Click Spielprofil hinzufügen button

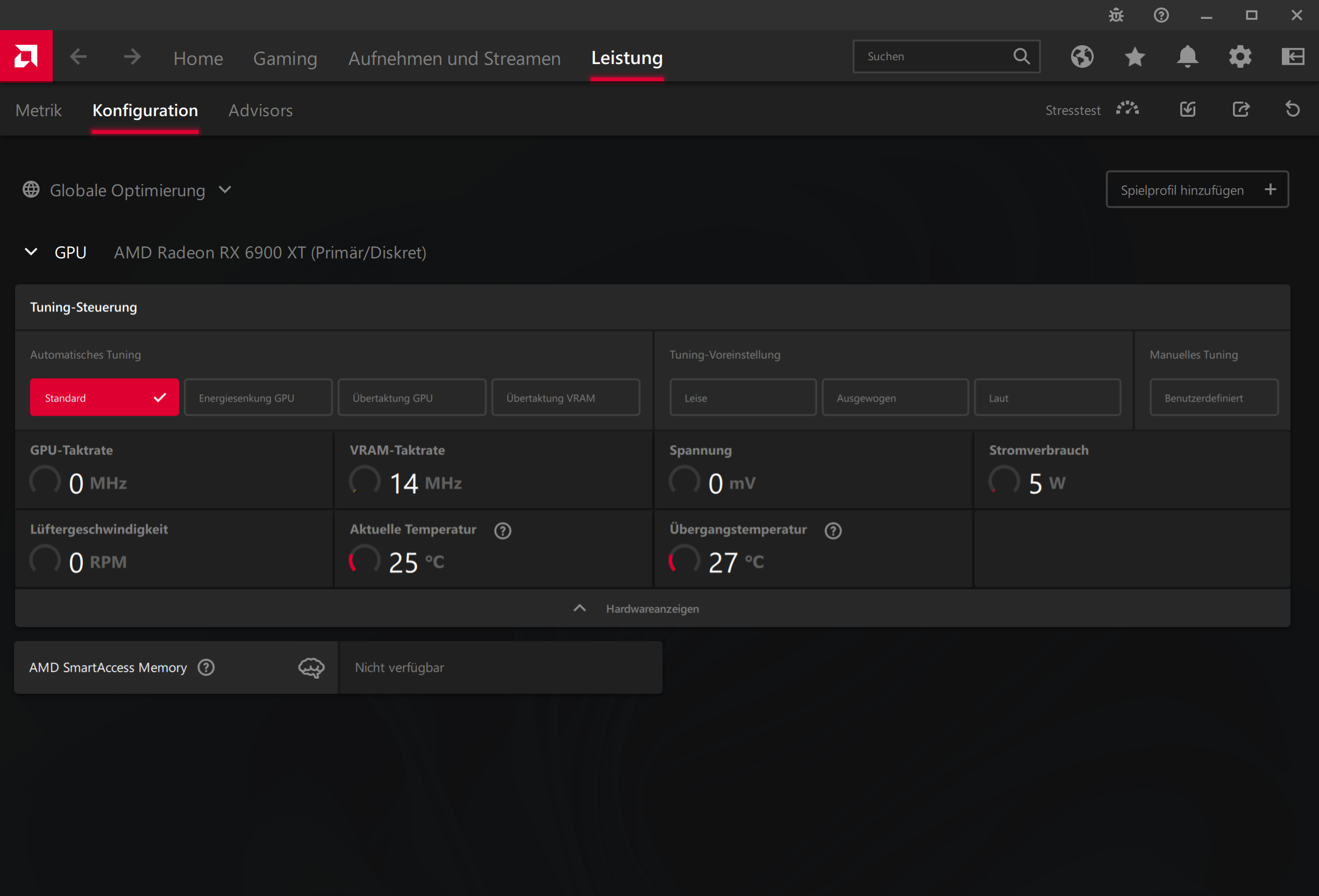(x=1196, y=190)
